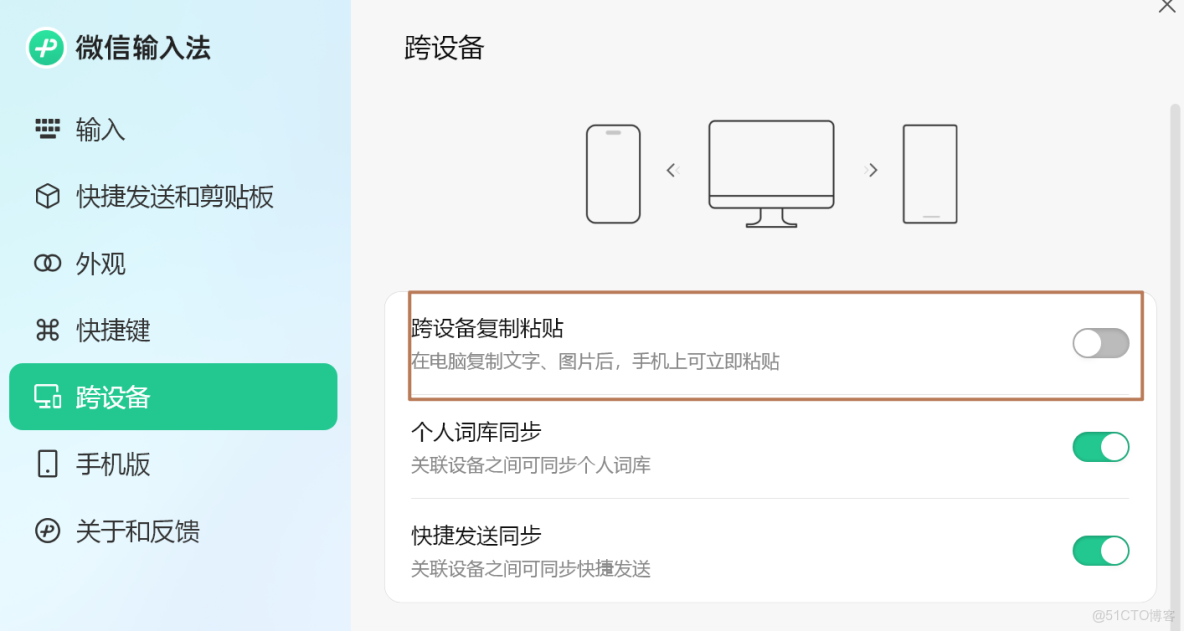
Task: Disable the 个人词库同步 toggle
Action: point(1100,447)
